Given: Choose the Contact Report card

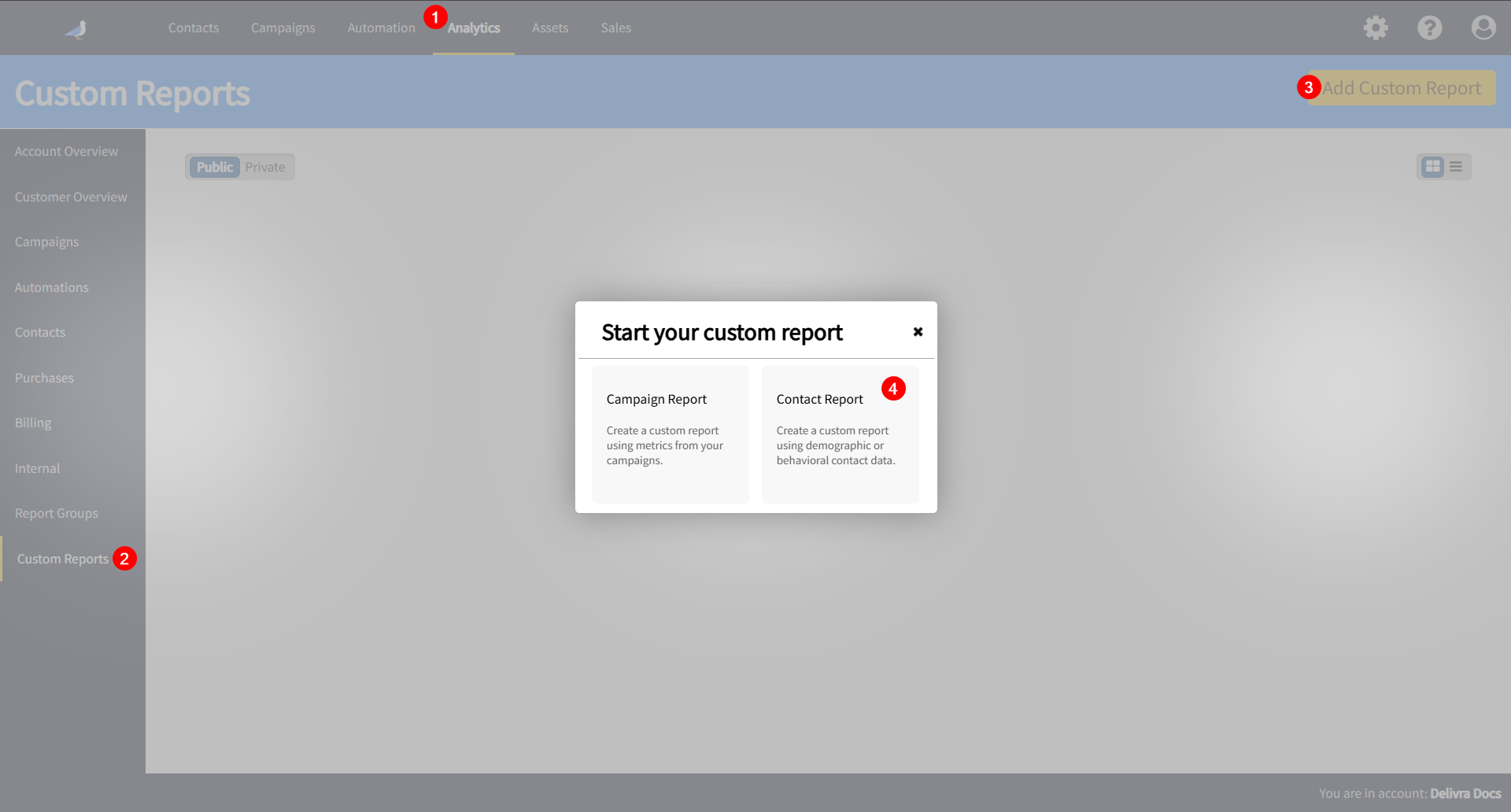Looking at the screenshot, I should (840, 434).
